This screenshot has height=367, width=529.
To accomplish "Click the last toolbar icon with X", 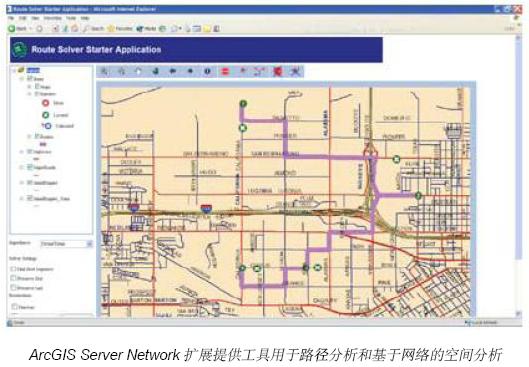I will [296, 71].
